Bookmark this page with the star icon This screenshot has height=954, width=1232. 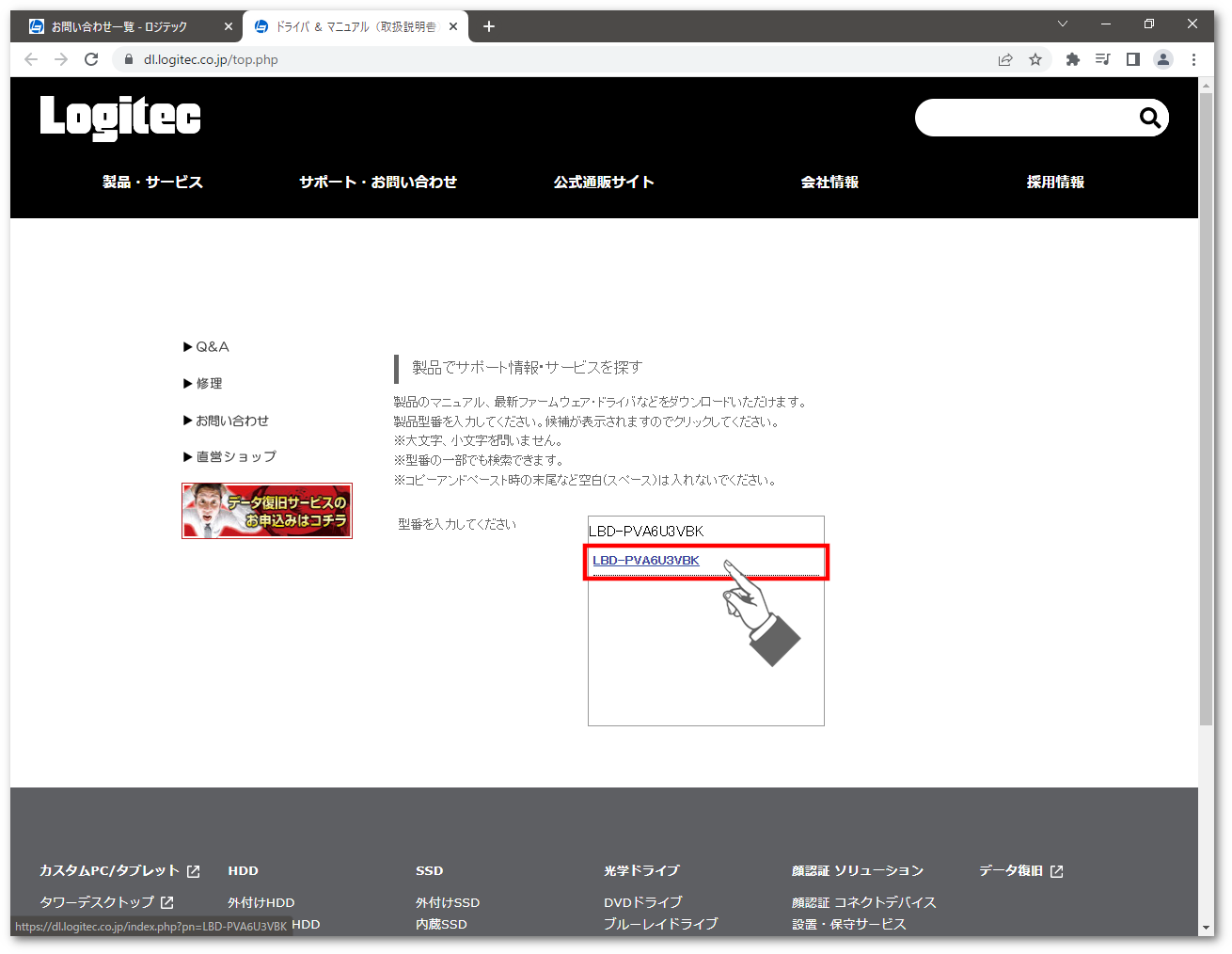point(1035,59)
